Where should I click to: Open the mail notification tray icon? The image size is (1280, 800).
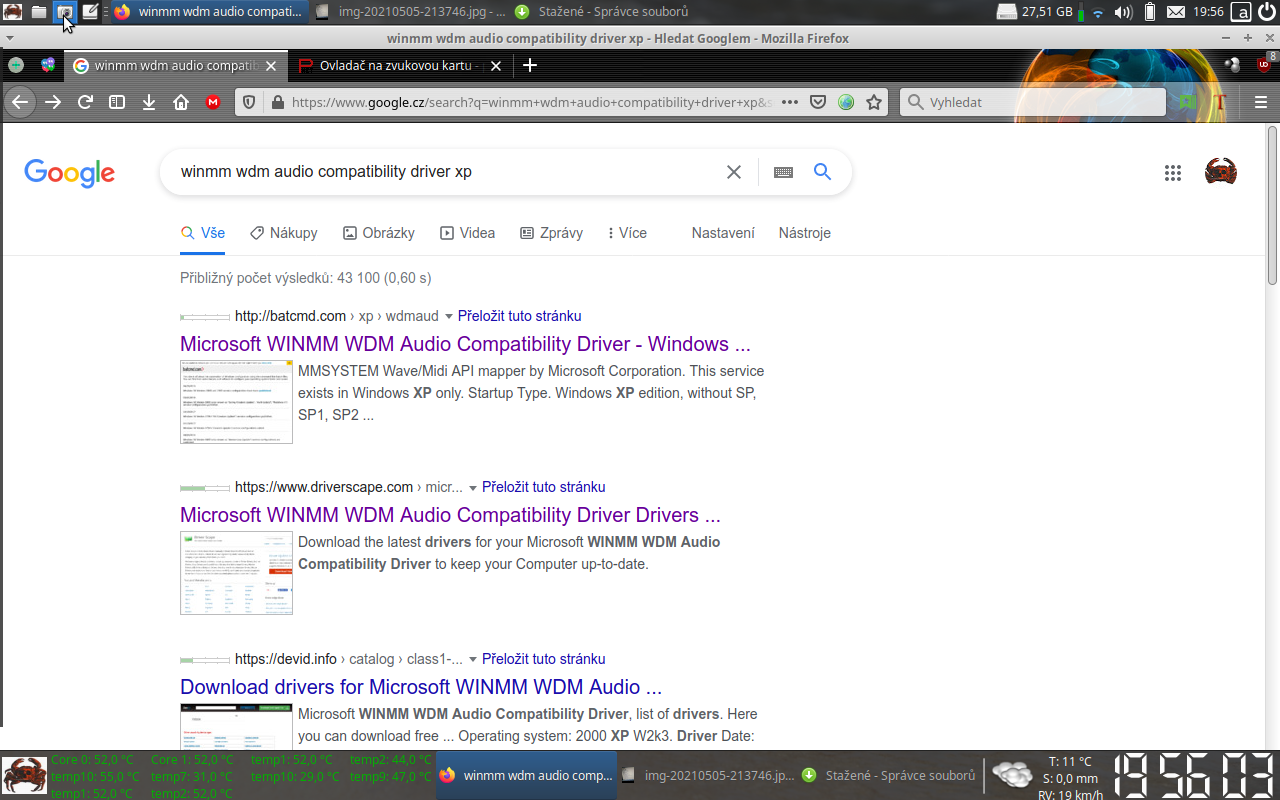tap(1176, 12)
